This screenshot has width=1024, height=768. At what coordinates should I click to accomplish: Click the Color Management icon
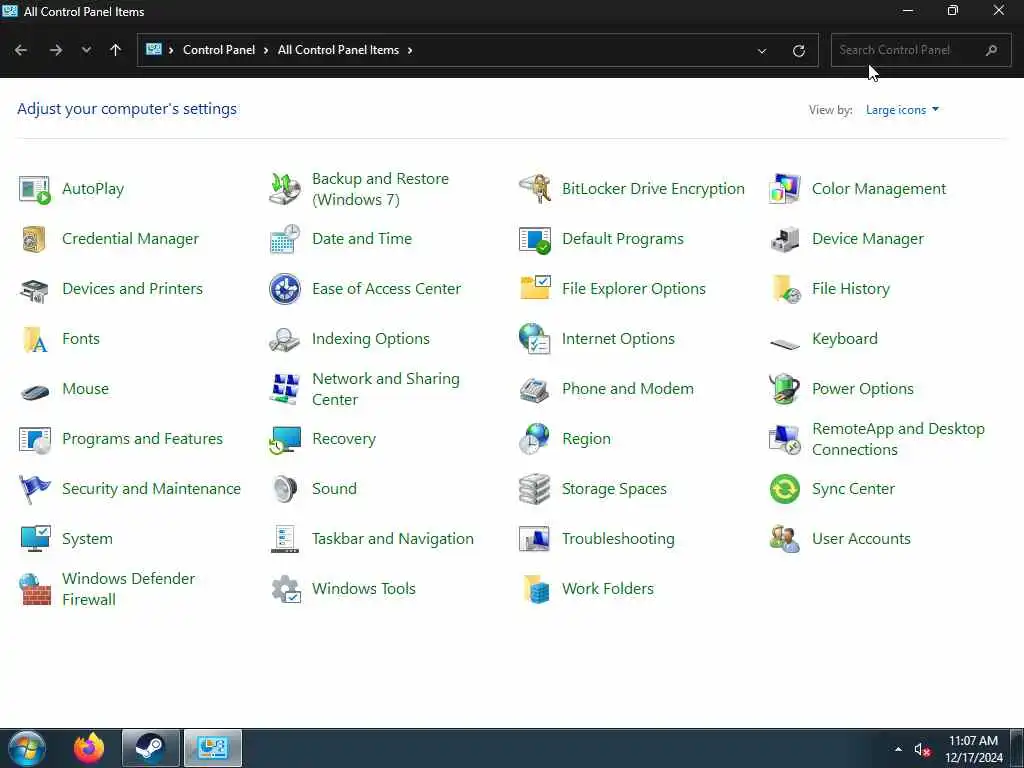coord(785,189)
